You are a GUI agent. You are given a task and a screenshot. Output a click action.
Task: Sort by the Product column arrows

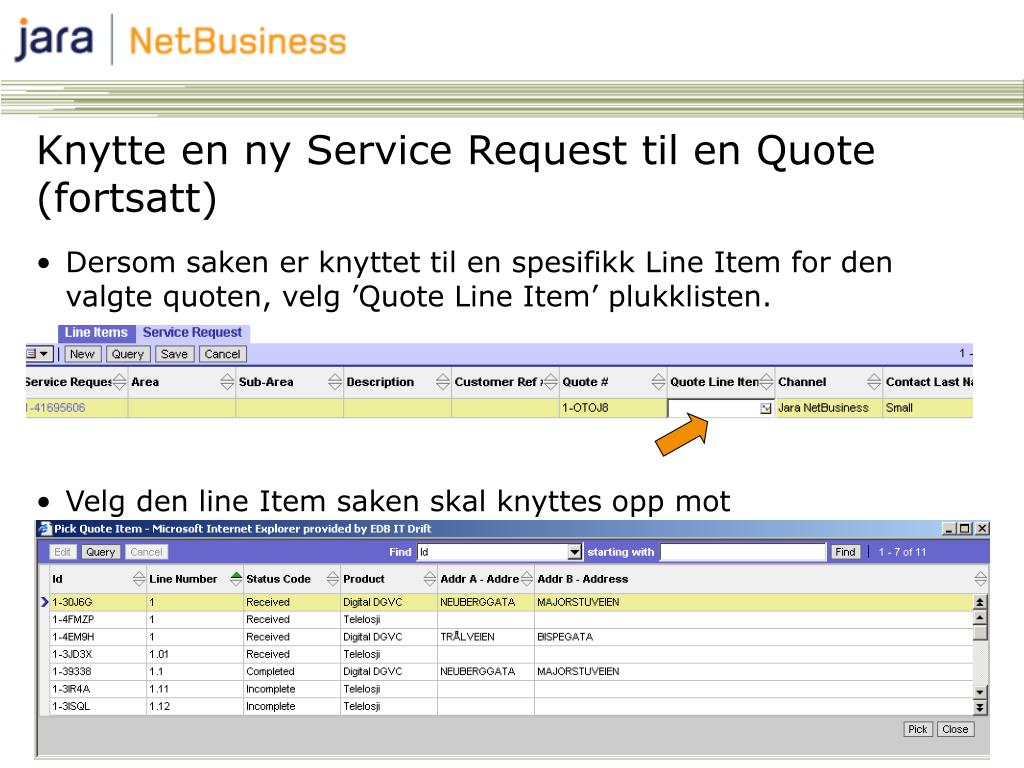pos(430,579)
